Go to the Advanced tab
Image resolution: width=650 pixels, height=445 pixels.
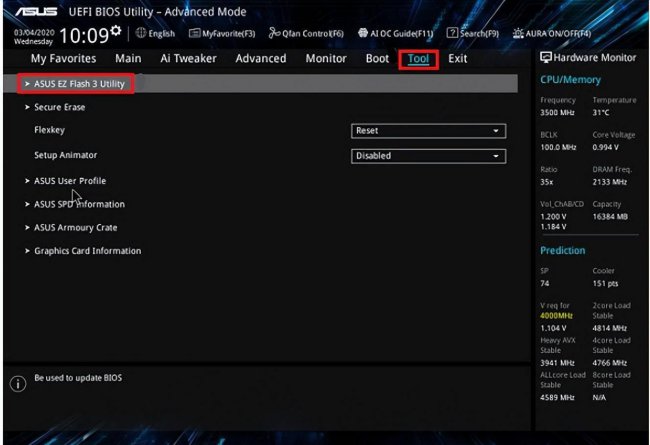[261, 58]
